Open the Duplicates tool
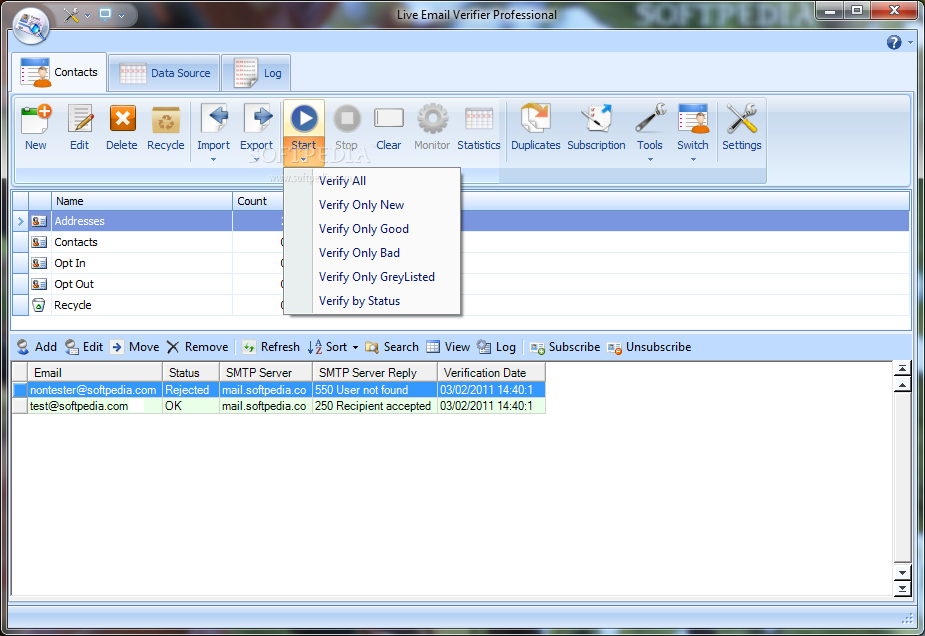The image size is (925, 636). 536,119
